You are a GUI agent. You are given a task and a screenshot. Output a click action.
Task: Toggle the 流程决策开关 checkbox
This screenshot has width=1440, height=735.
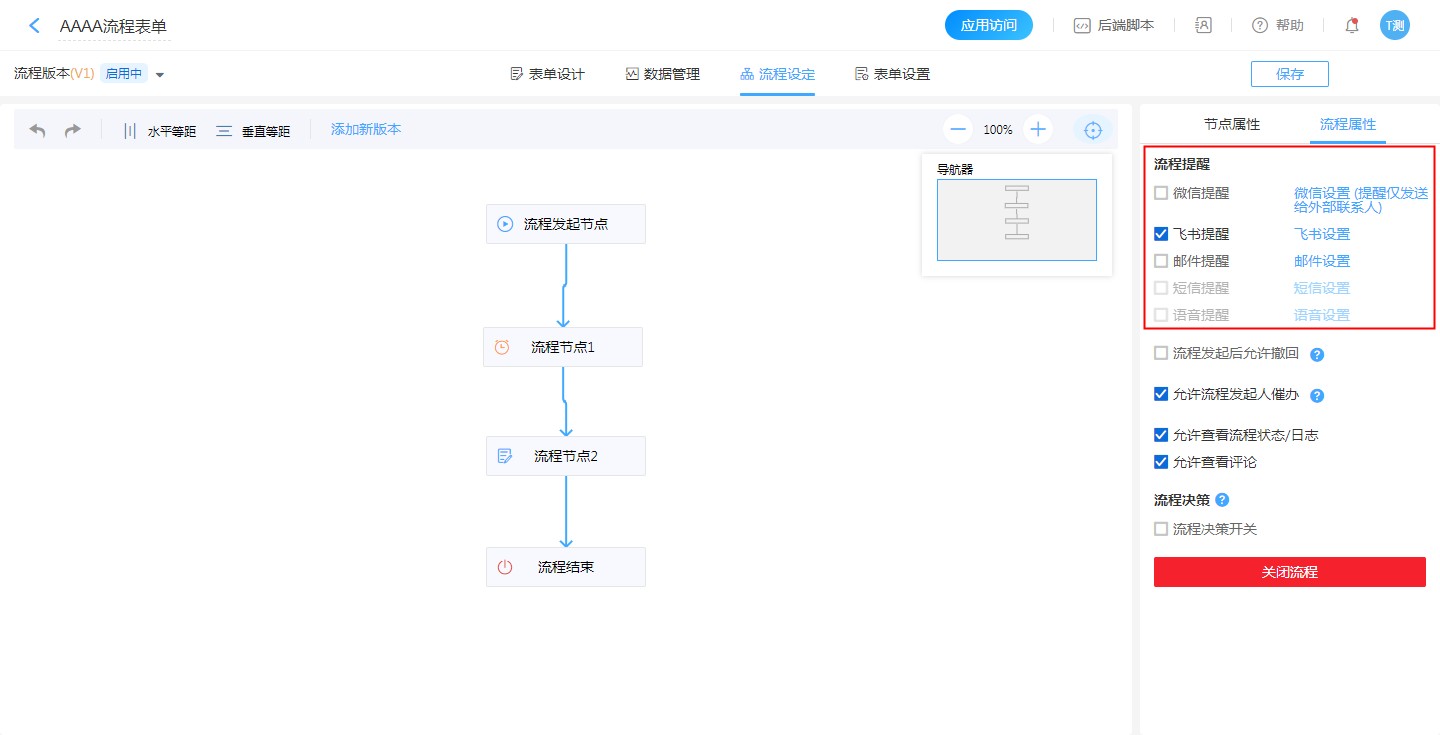1161,529
